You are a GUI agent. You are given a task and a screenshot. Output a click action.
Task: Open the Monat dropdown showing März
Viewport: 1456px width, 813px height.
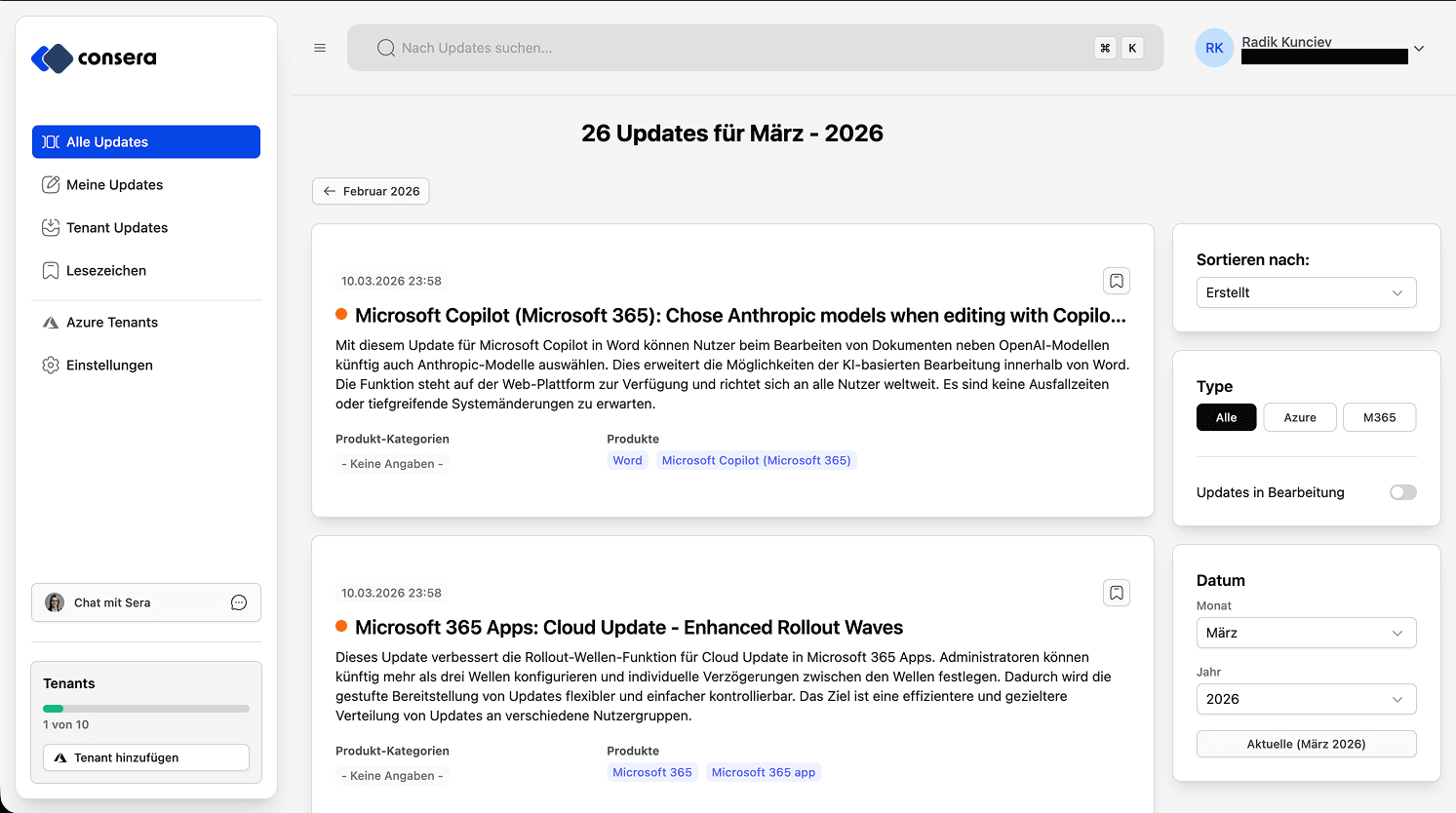point(1307,633)
